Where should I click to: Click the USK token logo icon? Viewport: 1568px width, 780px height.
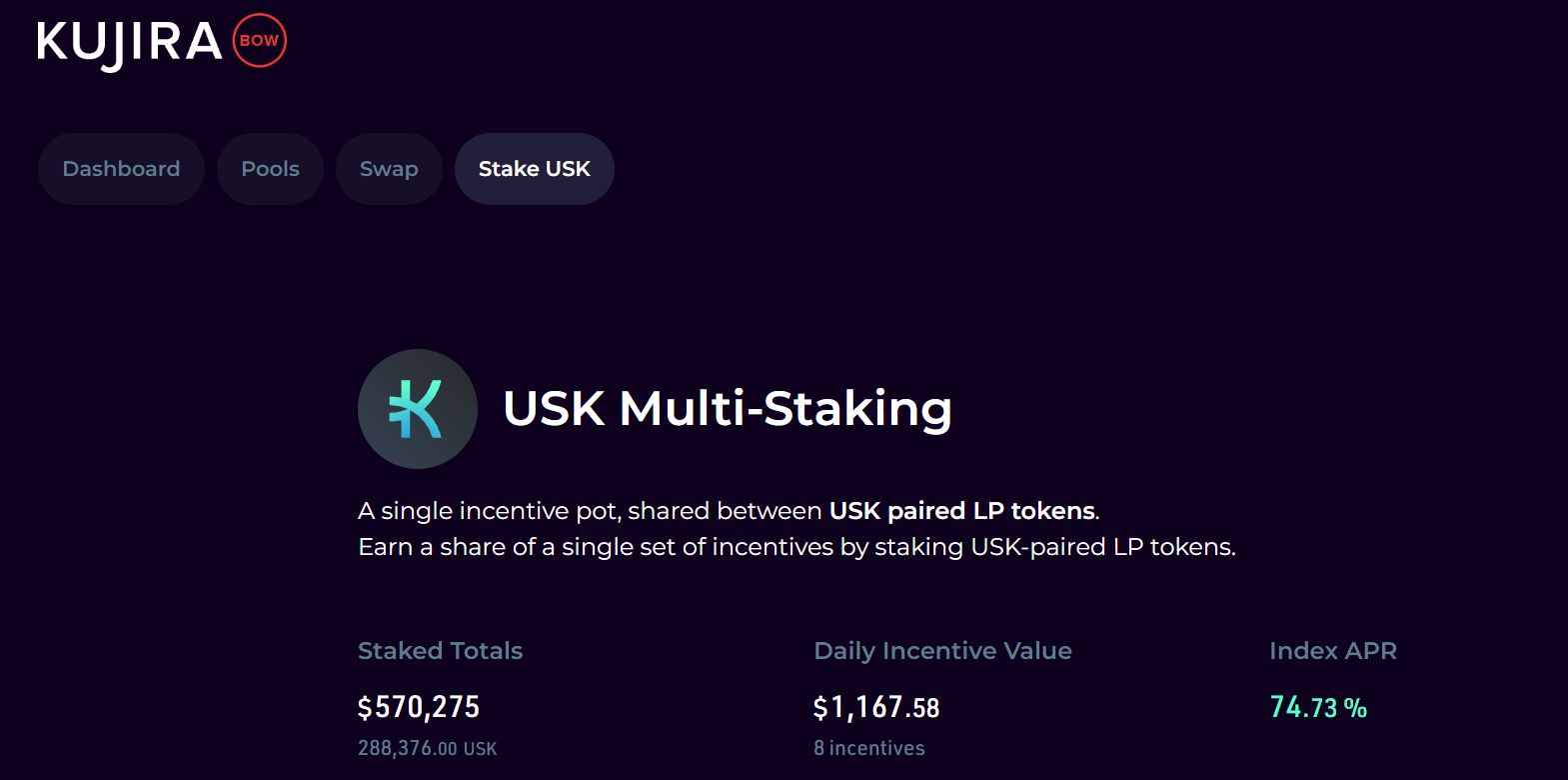tap(417, 409)
